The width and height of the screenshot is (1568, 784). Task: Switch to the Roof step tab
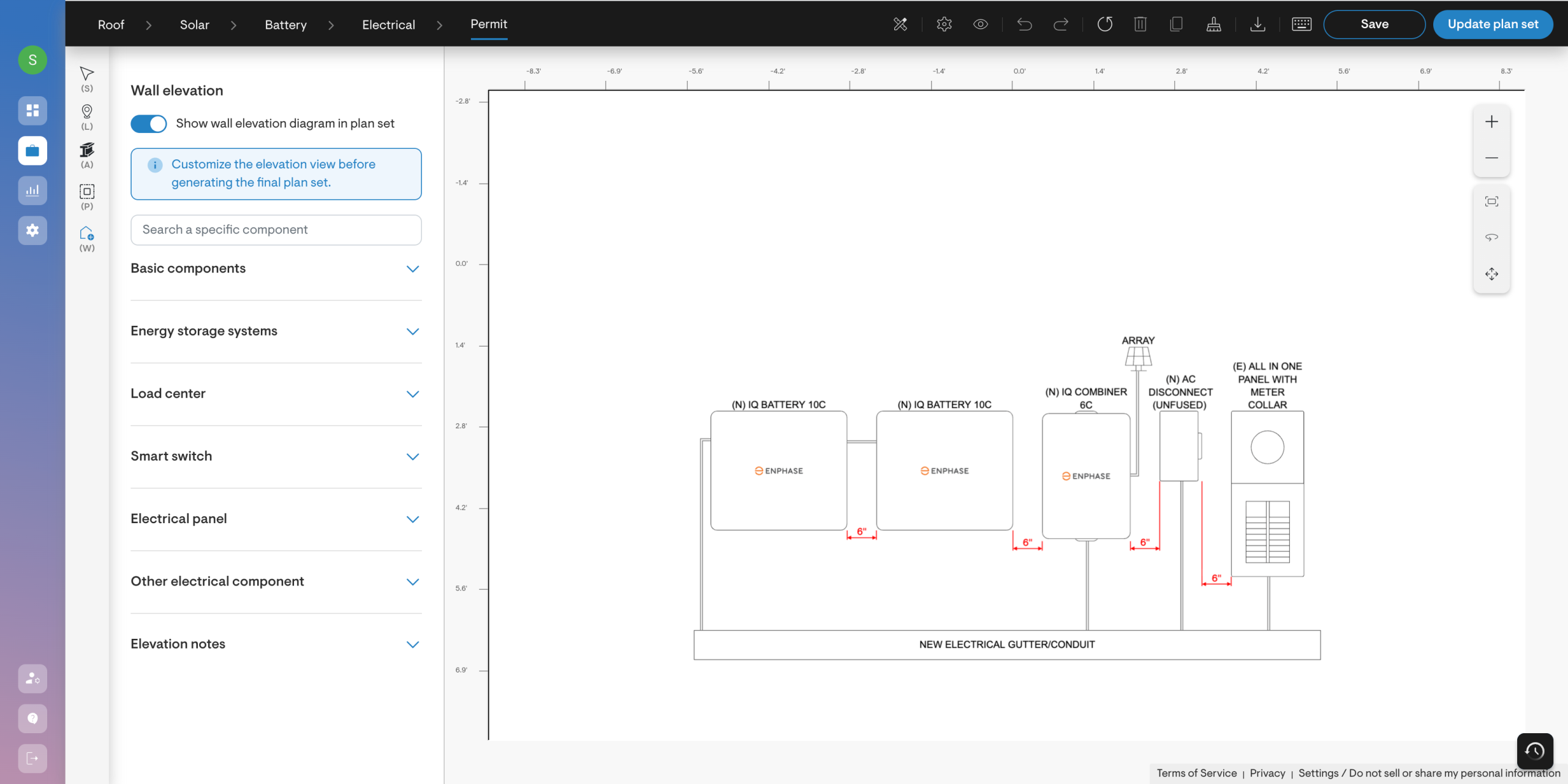point(111,24)
